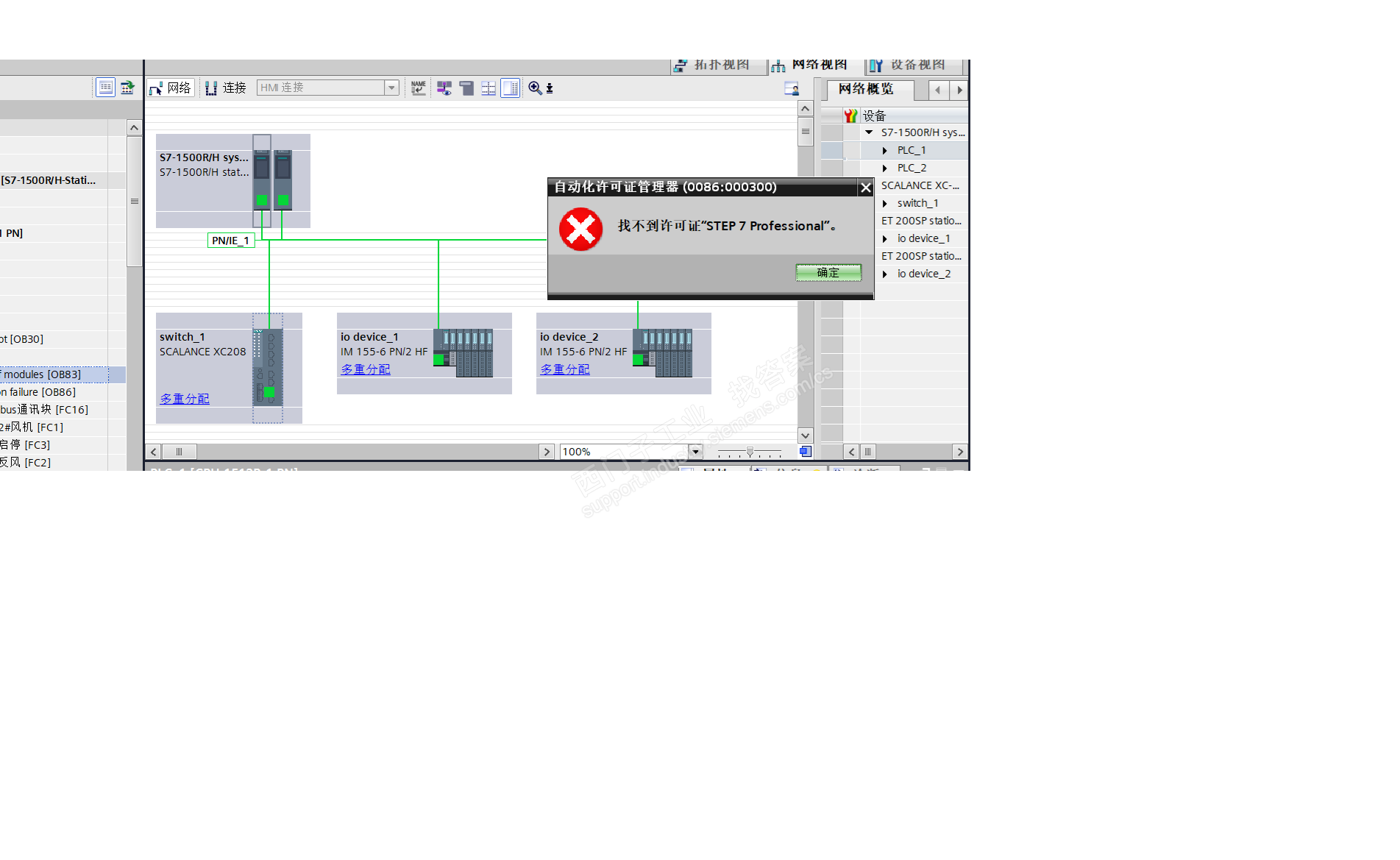Open the HMI 连接 connection type dropdown
The width and height of the screenshot is (1400, 860).
point(391,88)
